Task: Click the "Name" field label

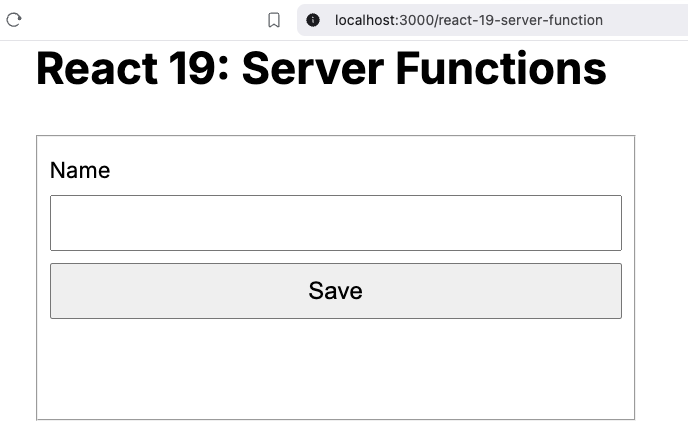Action: [x=80, y=170]
